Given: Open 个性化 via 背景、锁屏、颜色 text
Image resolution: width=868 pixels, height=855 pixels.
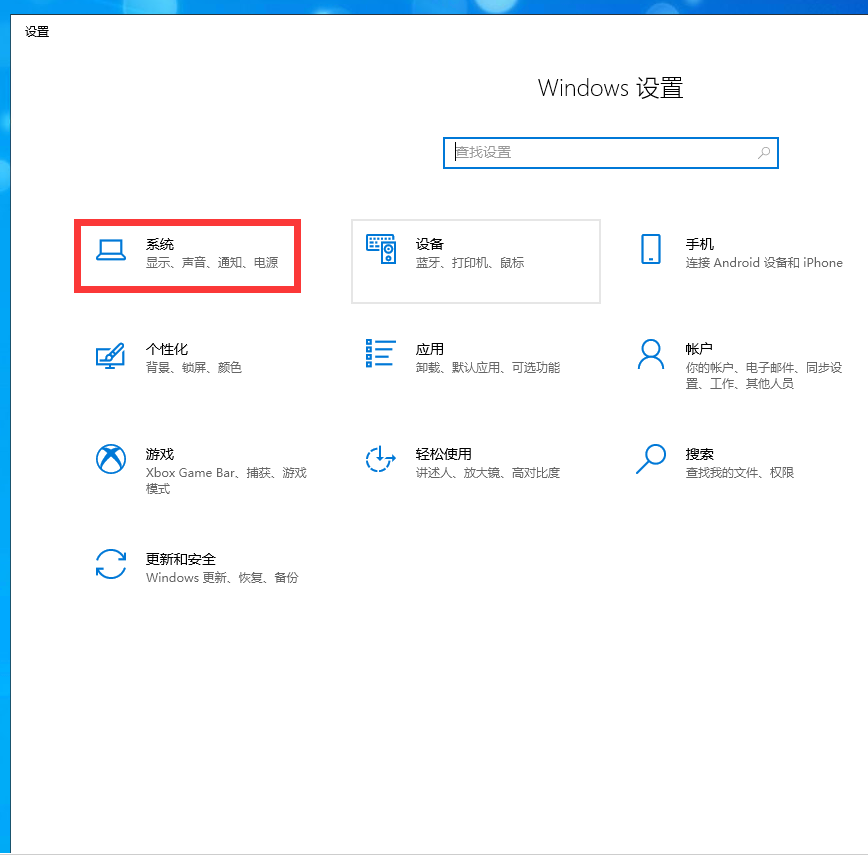Looking at the screenshot, I should coord(194,368).
